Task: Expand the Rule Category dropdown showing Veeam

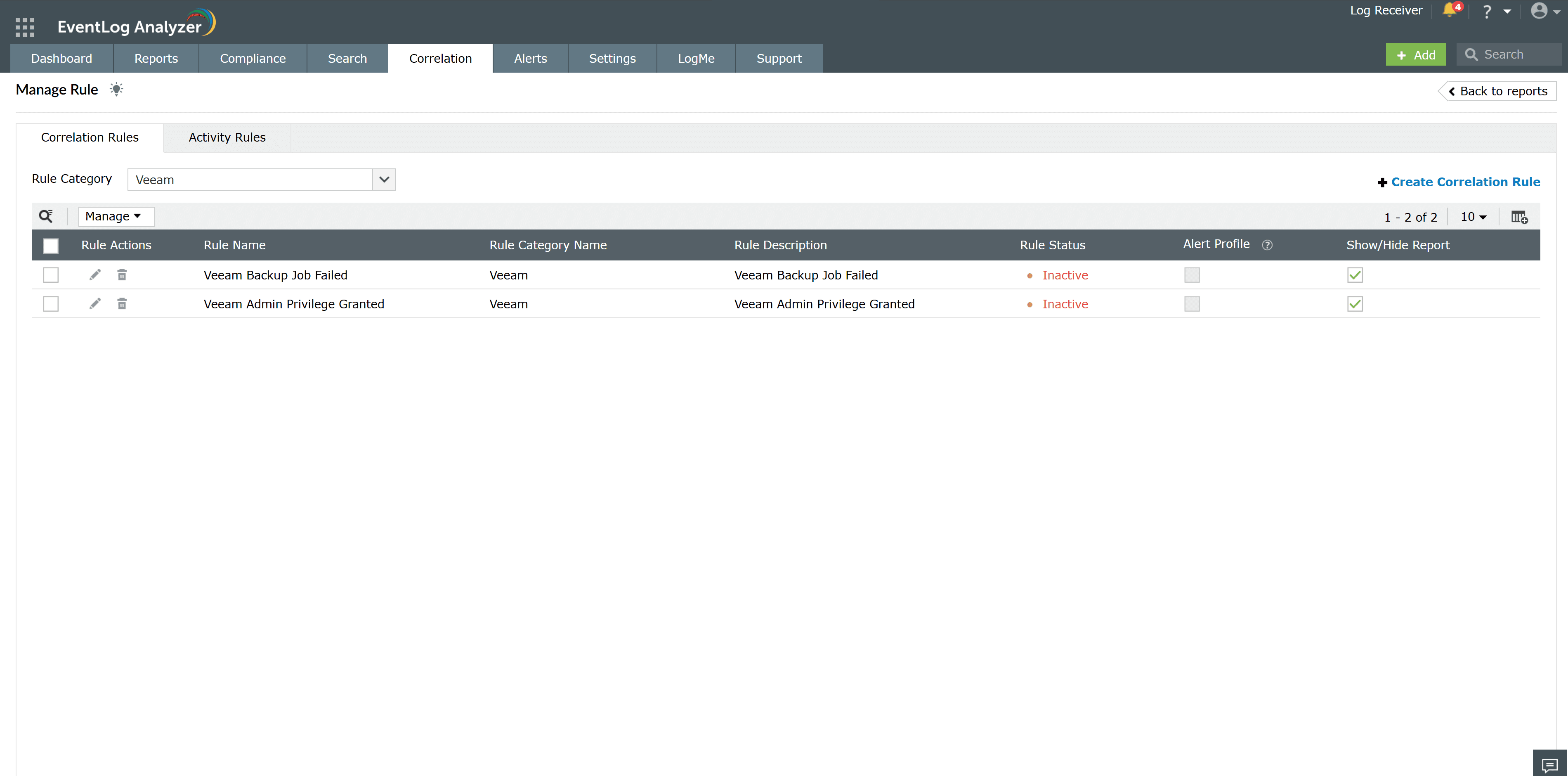Action: coord(383,180)
